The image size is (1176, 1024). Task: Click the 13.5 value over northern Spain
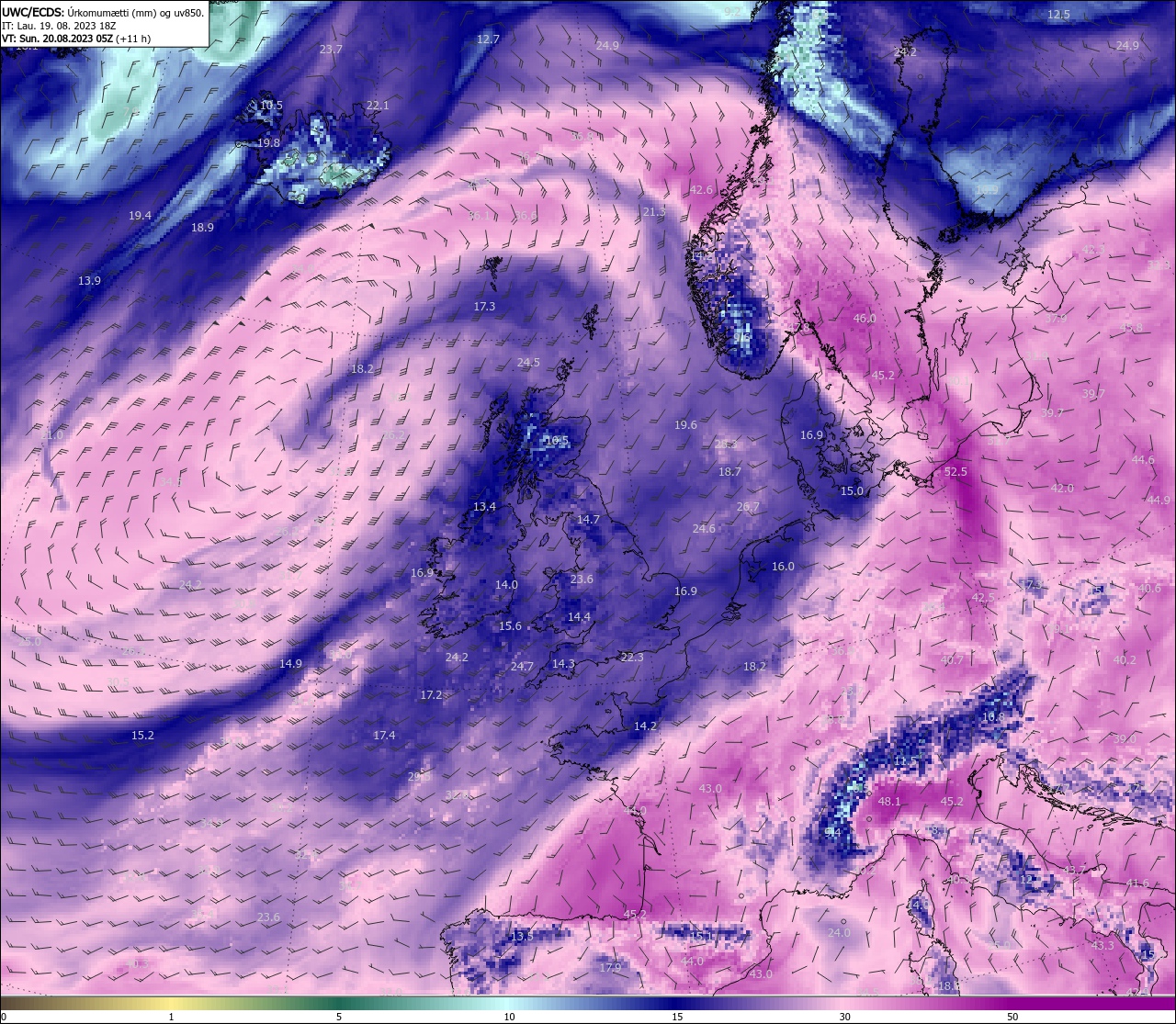522,937
